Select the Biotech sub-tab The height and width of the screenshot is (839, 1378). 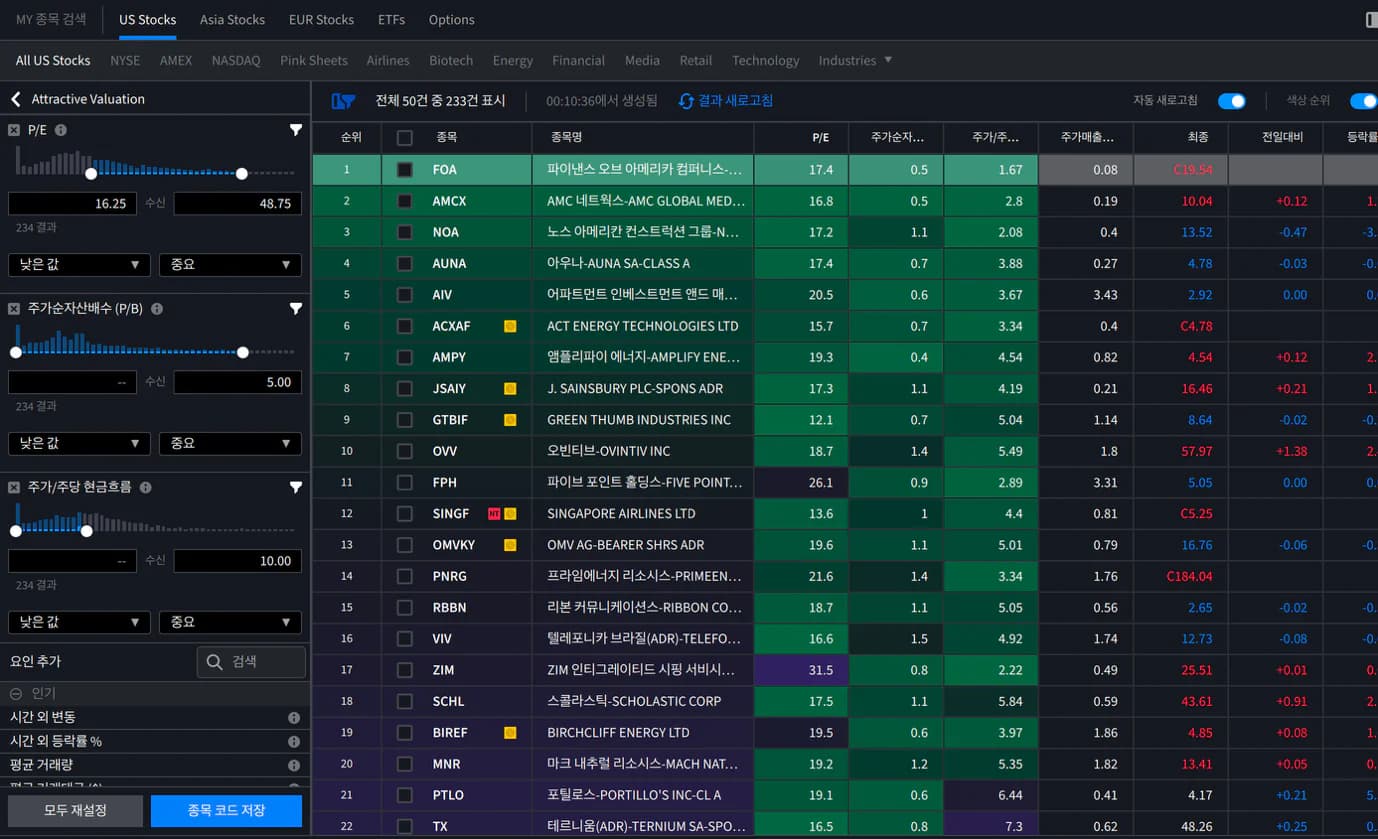451,60
